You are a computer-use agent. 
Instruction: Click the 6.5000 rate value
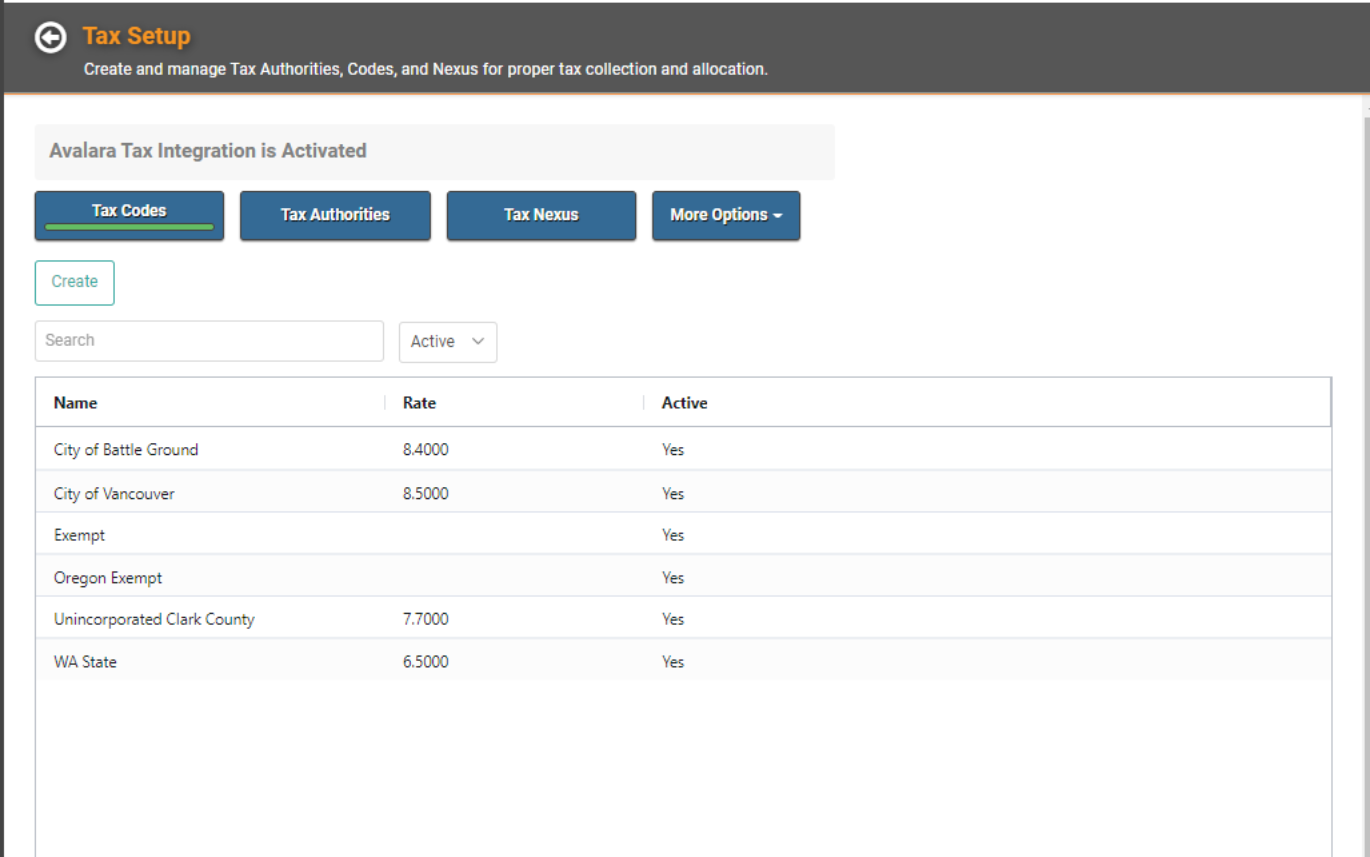[426, 662]
